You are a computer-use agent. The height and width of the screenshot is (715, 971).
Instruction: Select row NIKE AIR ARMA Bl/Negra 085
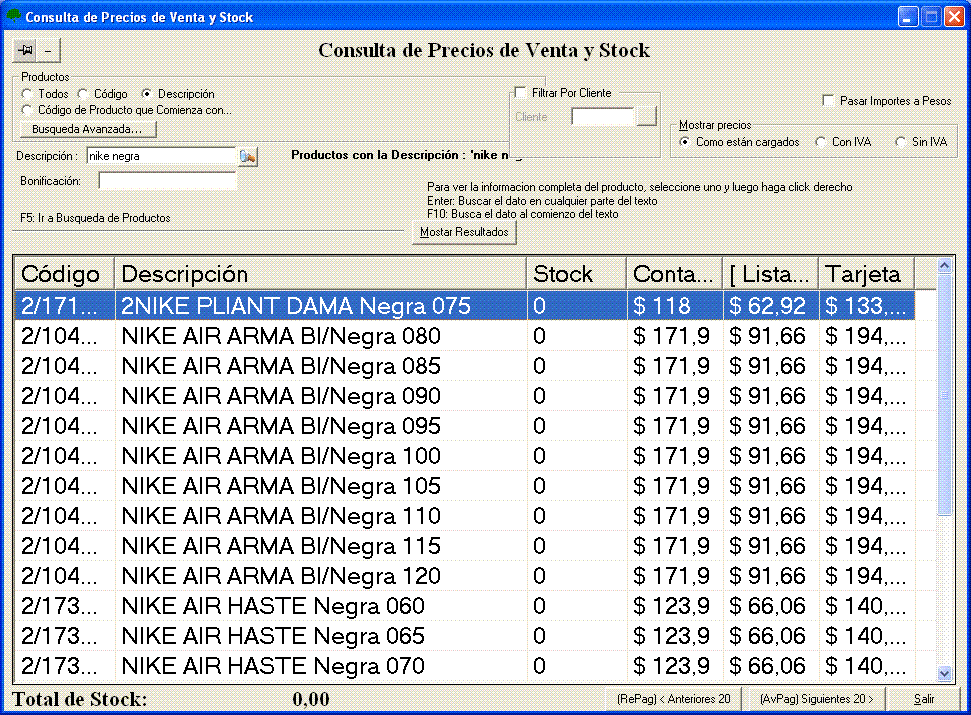464,366
